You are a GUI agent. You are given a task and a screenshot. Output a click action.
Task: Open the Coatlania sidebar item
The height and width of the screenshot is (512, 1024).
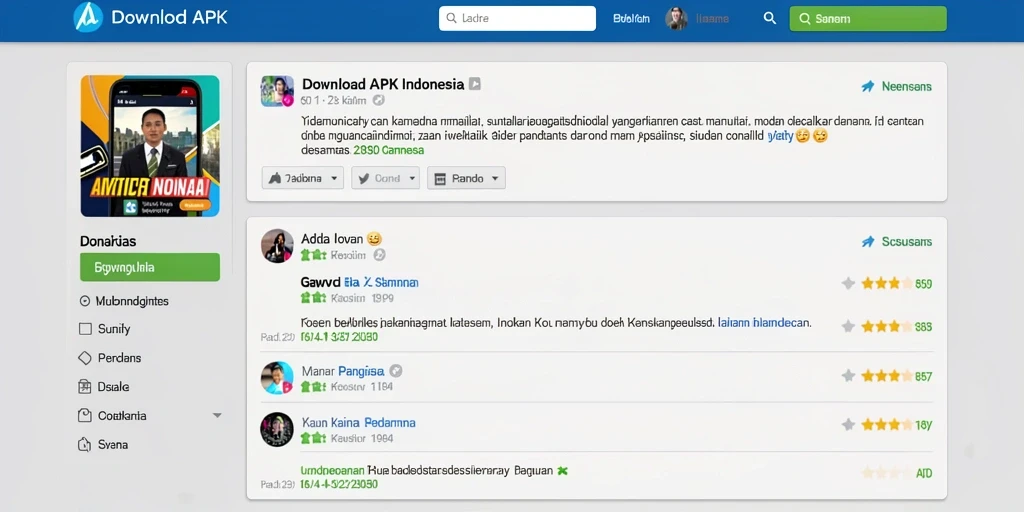[x=112, y=415]
